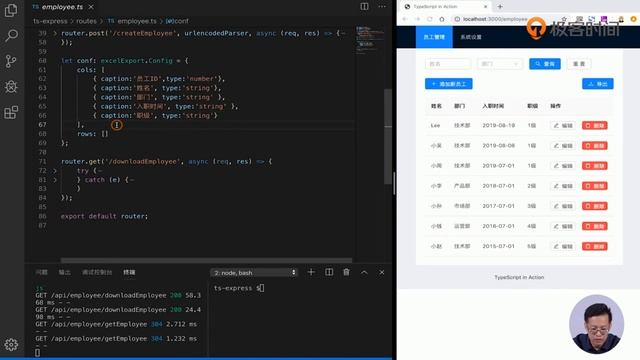This screenshot has width=640, height=360.
Task: Open the Debug view in activity bar
Action: [11, 87]
